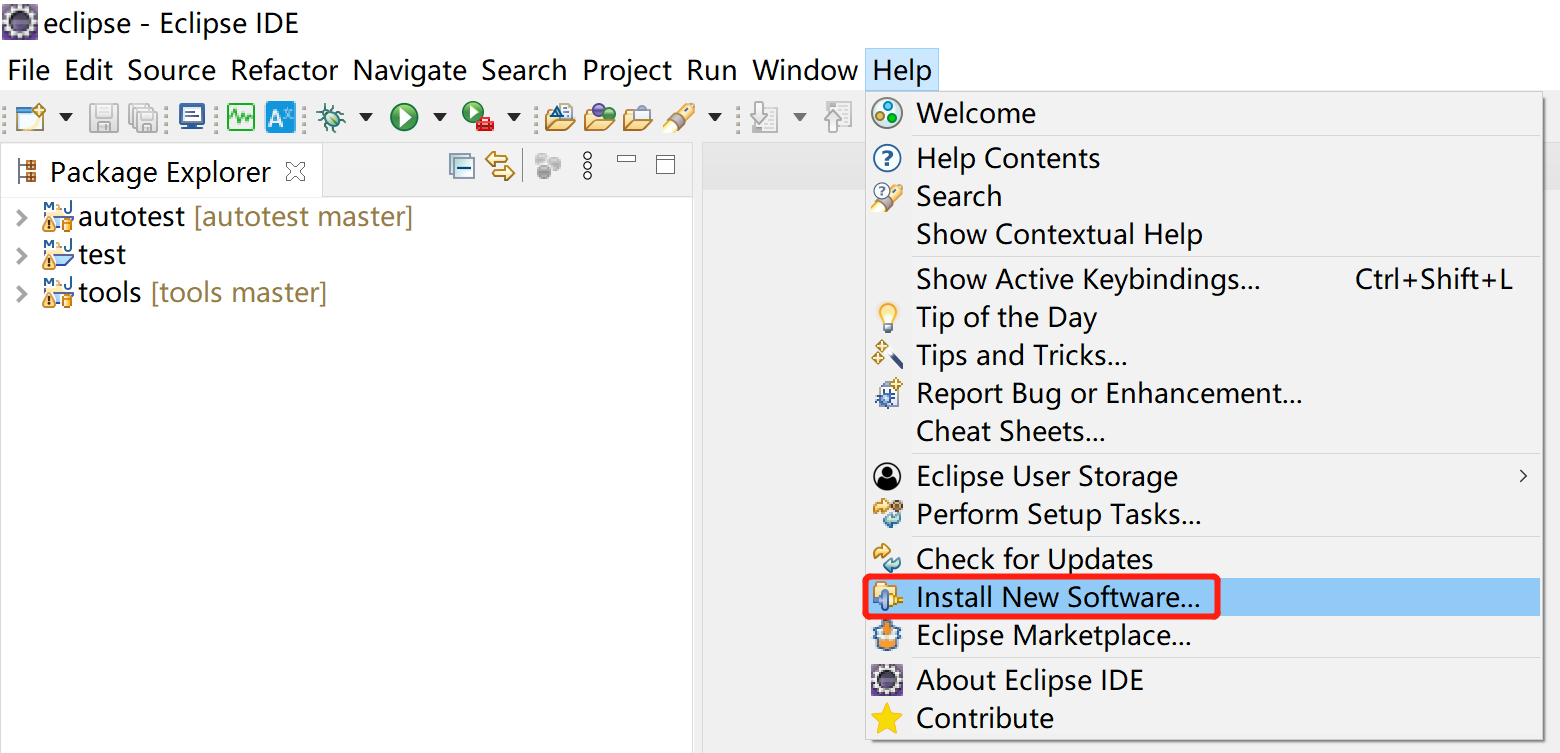Choose About Eclipse IDE
This screenshot has height=753, width=1560.
coord(1203,680)
